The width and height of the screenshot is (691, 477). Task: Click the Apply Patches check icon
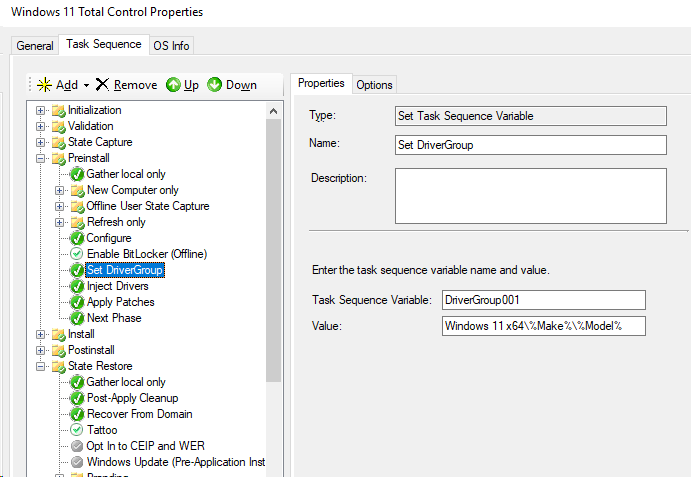pyautogui.click(x=77, y=302)
